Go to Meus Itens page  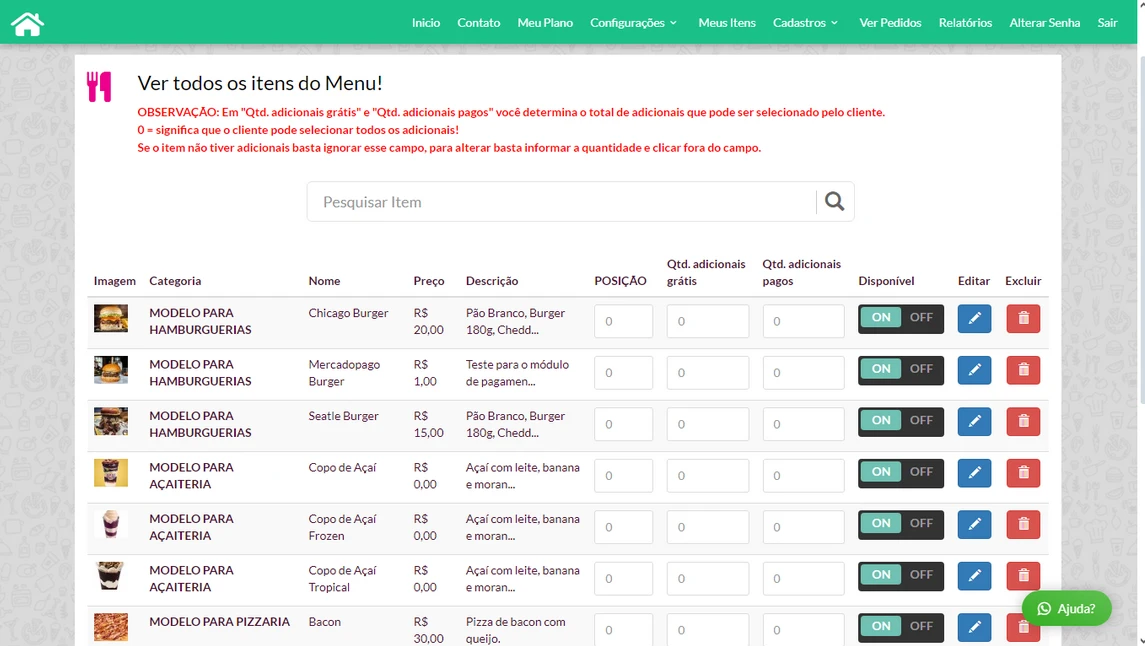[726, 23]
